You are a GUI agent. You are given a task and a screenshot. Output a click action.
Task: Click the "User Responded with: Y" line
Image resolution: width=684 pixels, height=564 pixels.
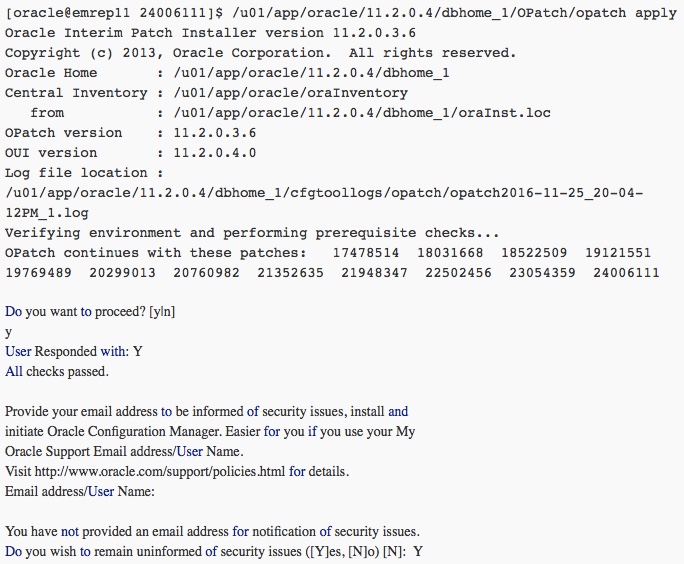coord(74,351)
